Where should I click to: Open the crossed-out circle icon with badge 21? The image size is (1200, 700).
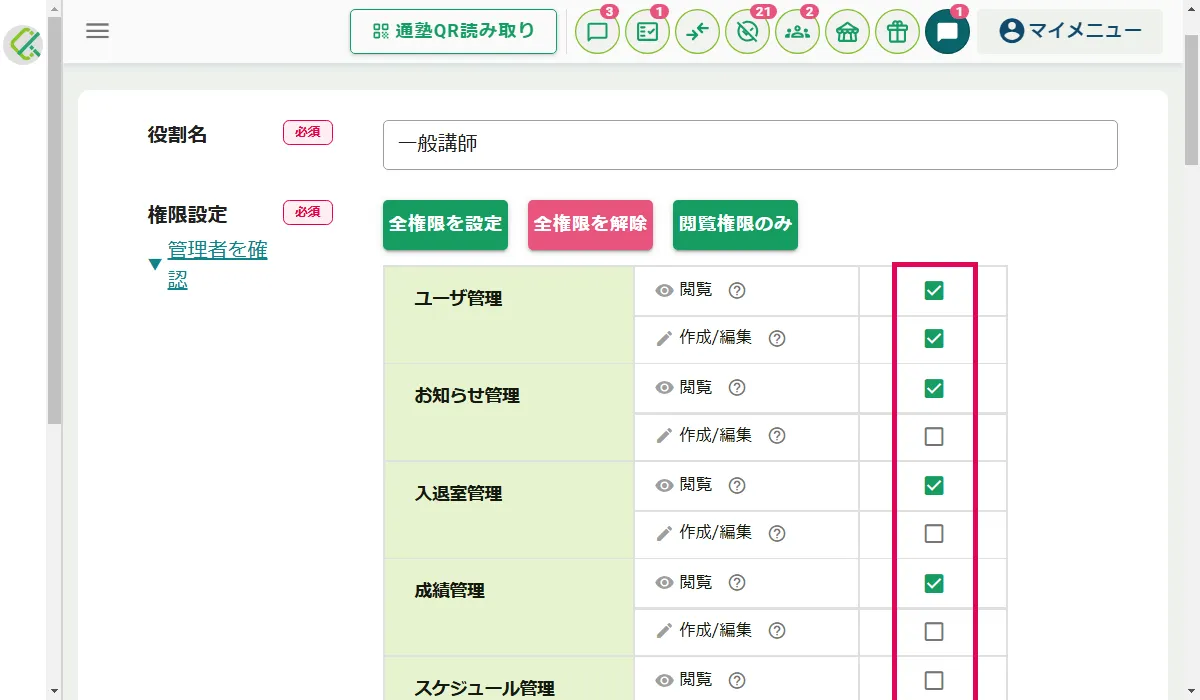coord(747,32)
